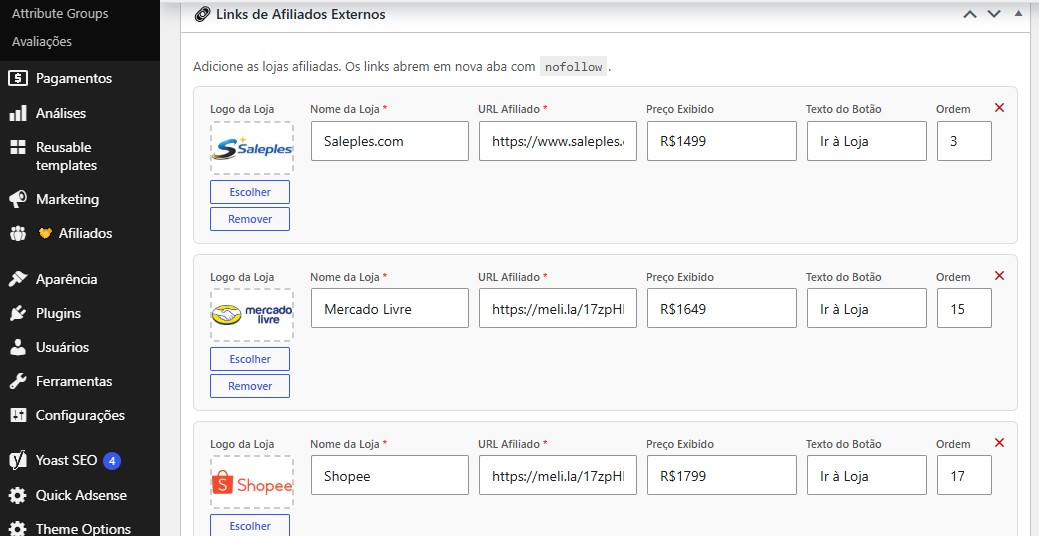The height and width of the screenshot is (536, 1039).
Task: Click the Quick Adsense gear icon
Action: click(x=18, y=495)
